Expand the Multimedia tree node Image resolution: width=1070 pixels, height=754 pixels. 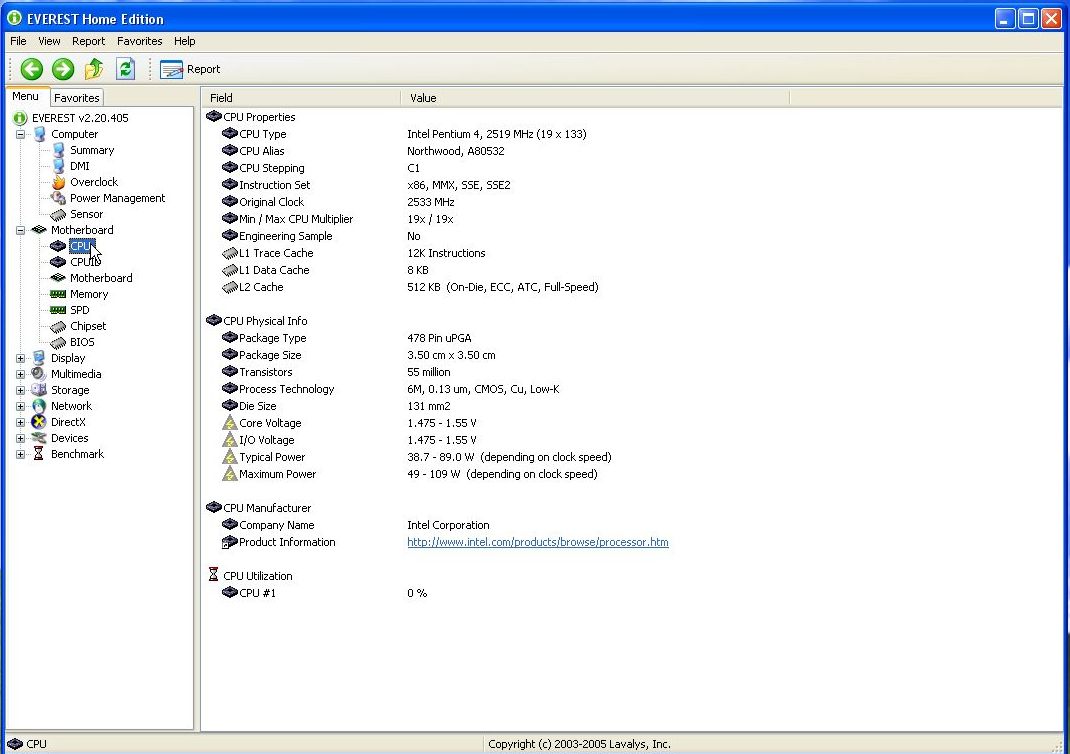[x=20, y=375]
